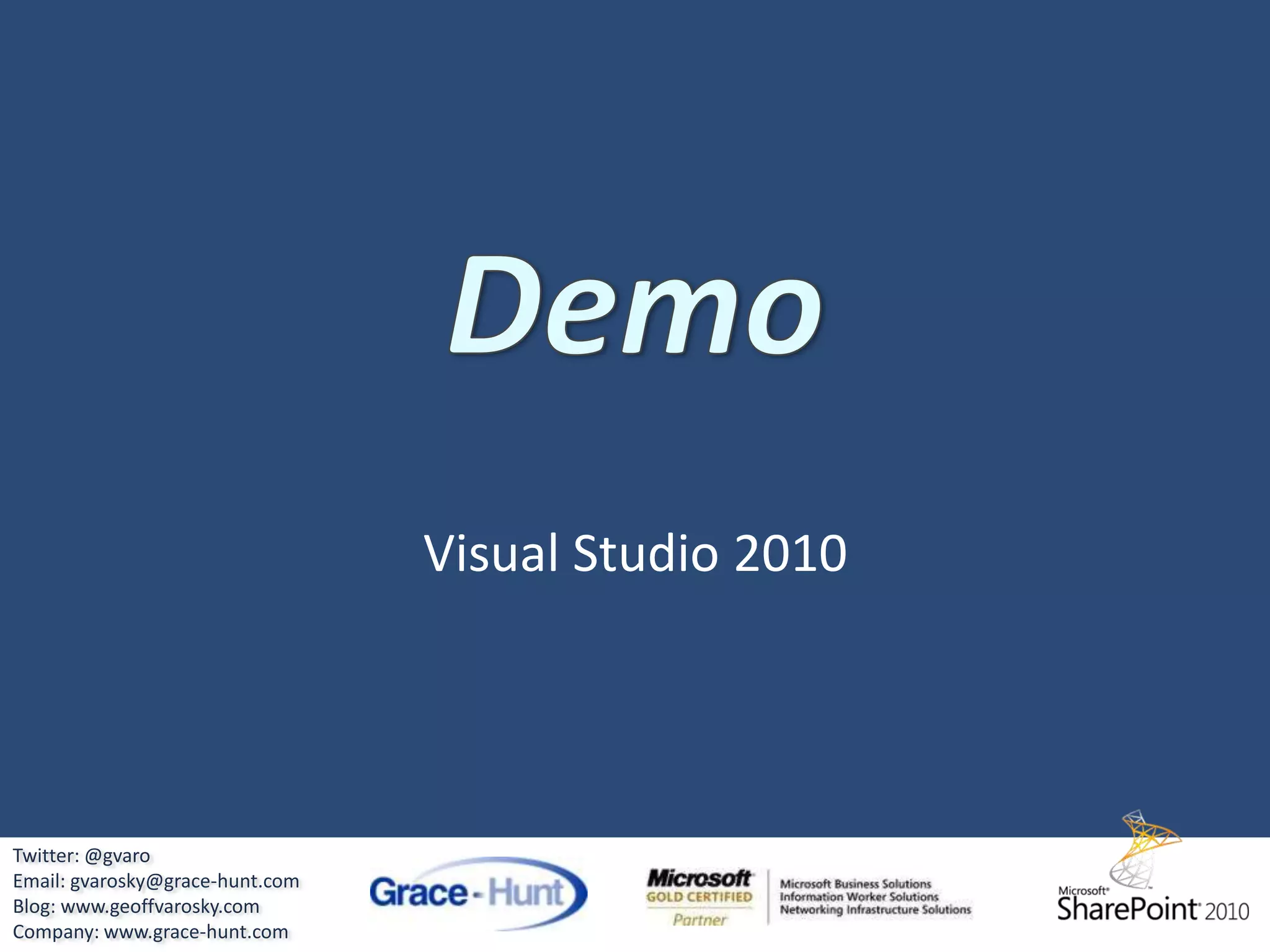Click the Microsoft Gold Certified Partner logo
Viewport: 1270px width, 952px height.
coord(699,897)
